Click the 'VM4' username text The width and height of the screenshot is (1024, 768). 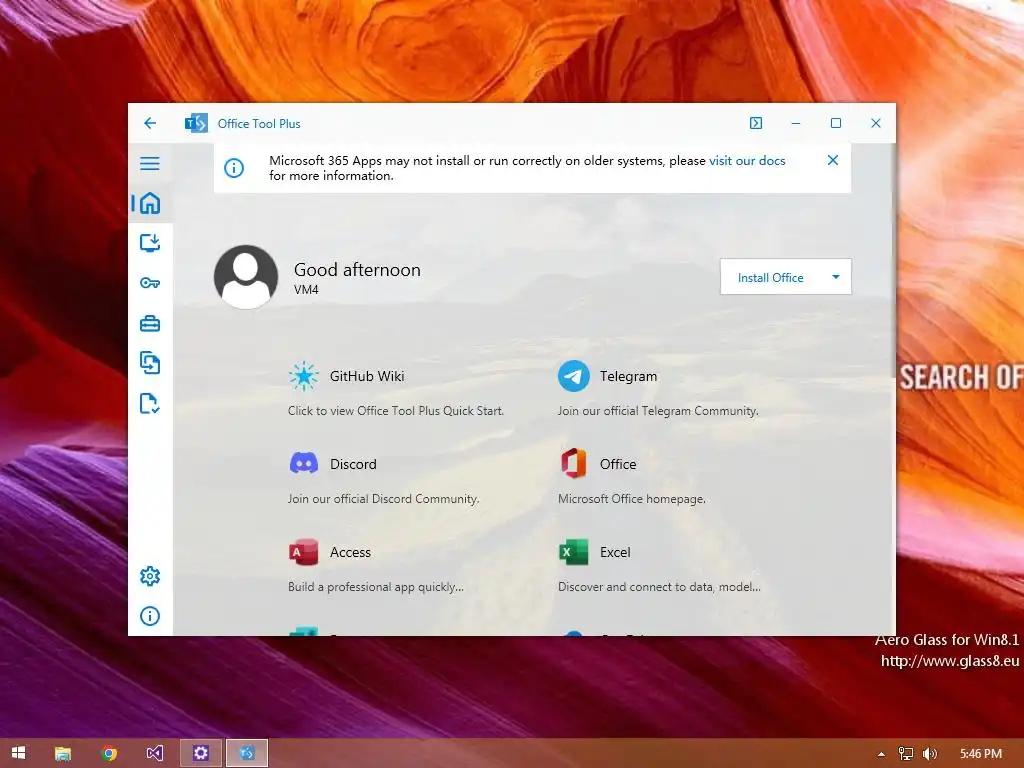click(306, 289)
